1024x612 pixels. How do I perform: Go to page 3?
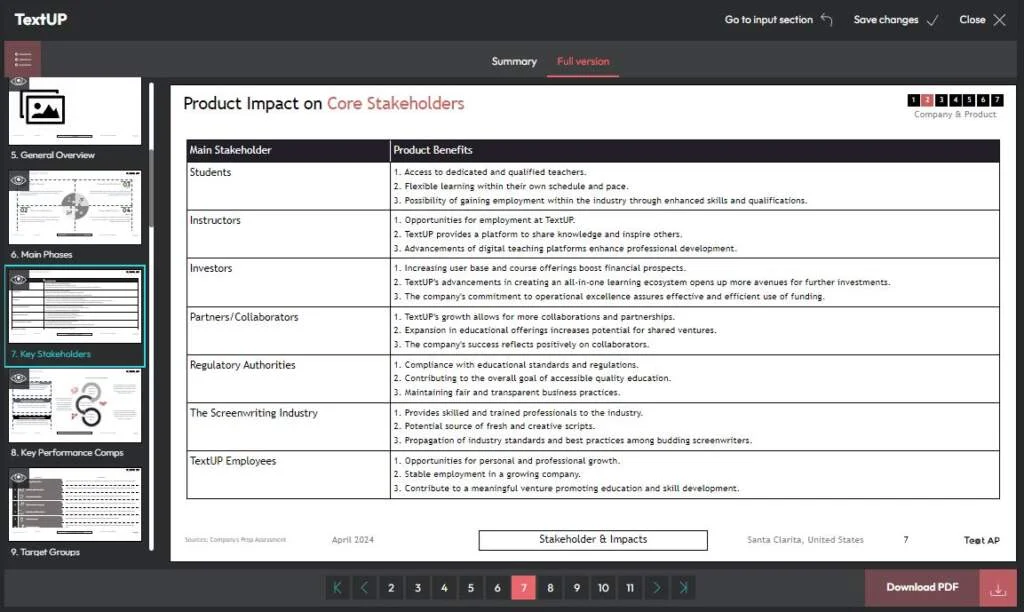[x=418, y=588]
